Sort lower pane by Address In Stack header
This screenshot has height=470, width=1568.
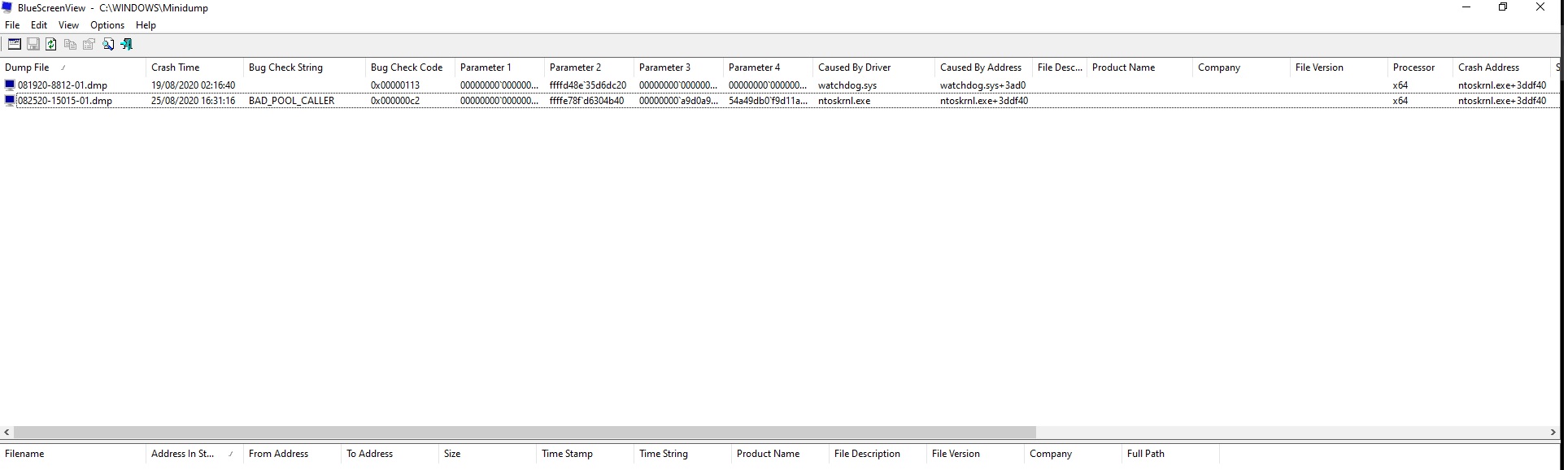click(x=194, y=454)
